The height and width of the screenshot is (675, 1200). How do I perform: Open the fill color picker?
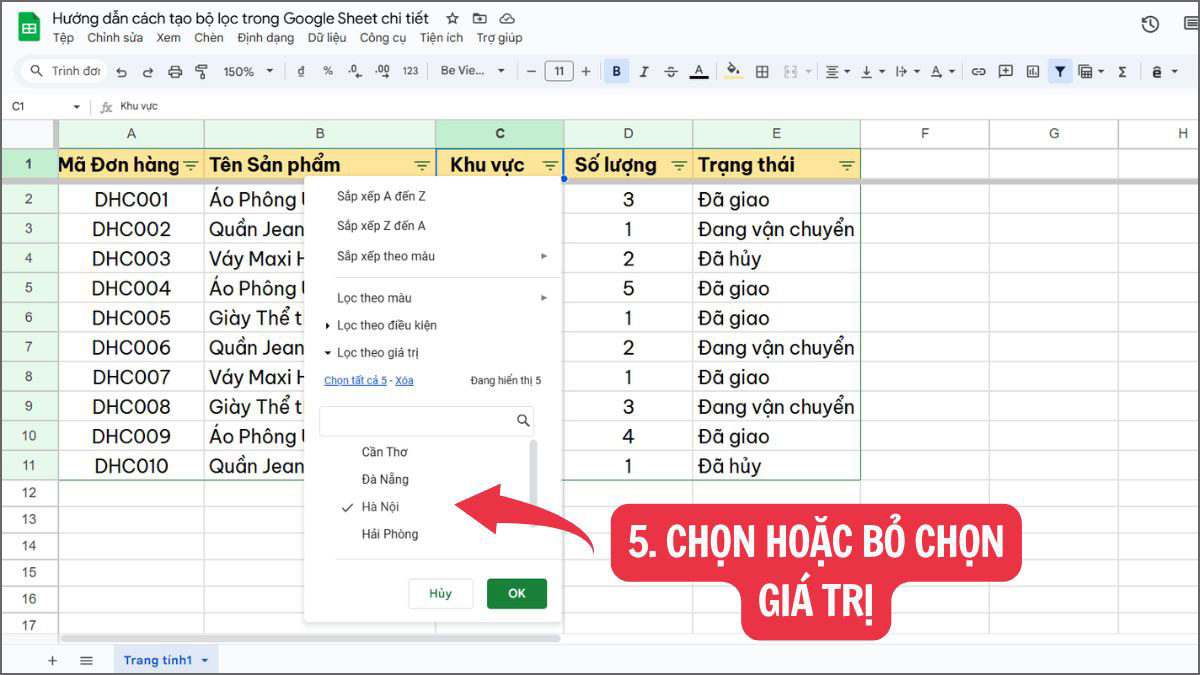pyautogui.click(x=733, y=71)
